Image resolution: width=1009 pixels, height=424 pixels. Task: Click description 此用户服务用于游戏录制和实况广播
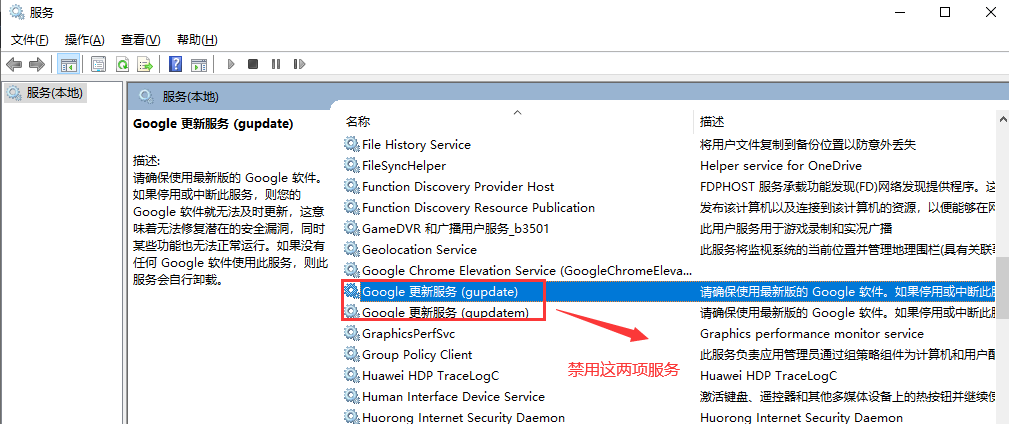796,228
